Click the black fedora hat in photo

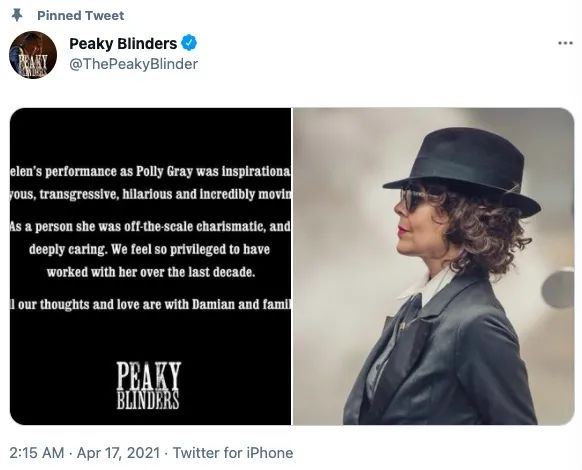click(463, 171)
